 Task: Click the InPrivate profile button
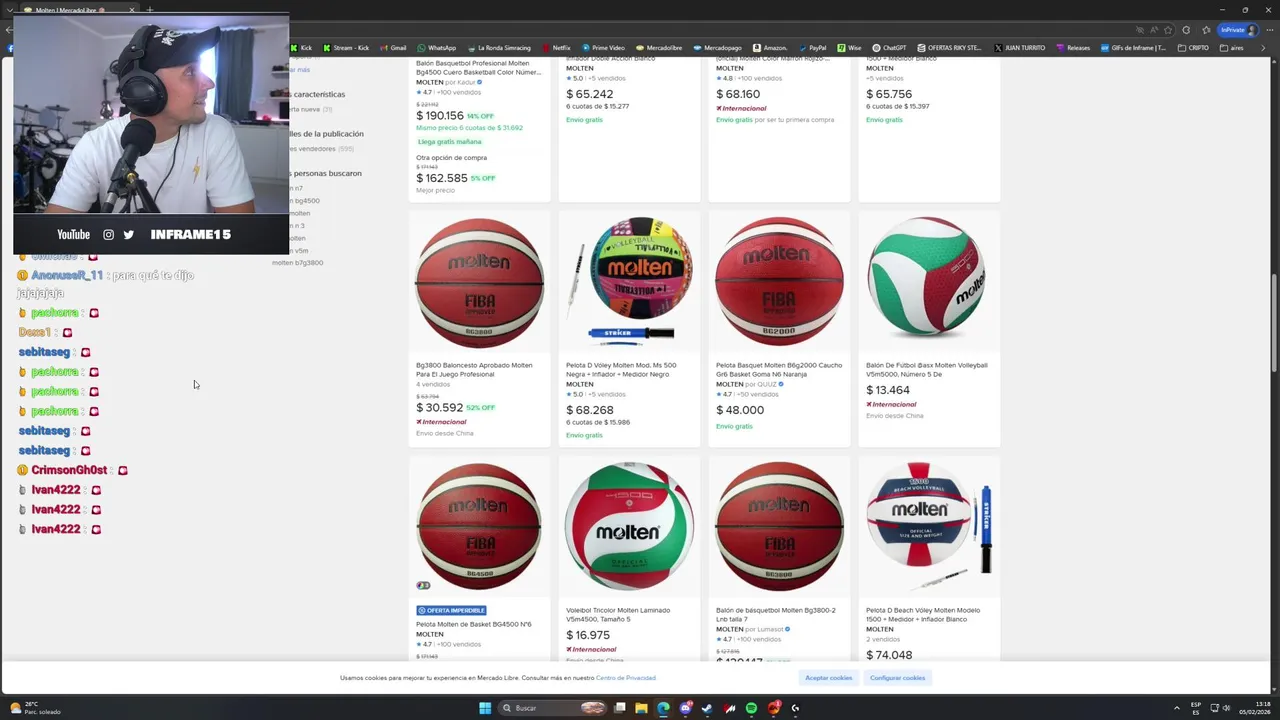point(1238,30)
